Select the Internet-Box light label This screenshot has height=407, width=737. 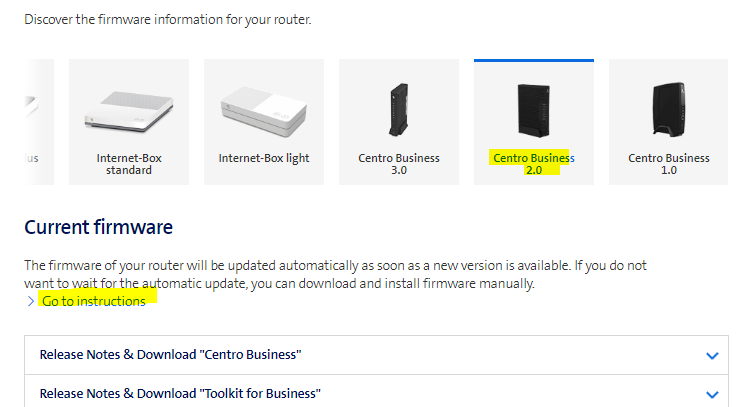click(x=264, y=158)
